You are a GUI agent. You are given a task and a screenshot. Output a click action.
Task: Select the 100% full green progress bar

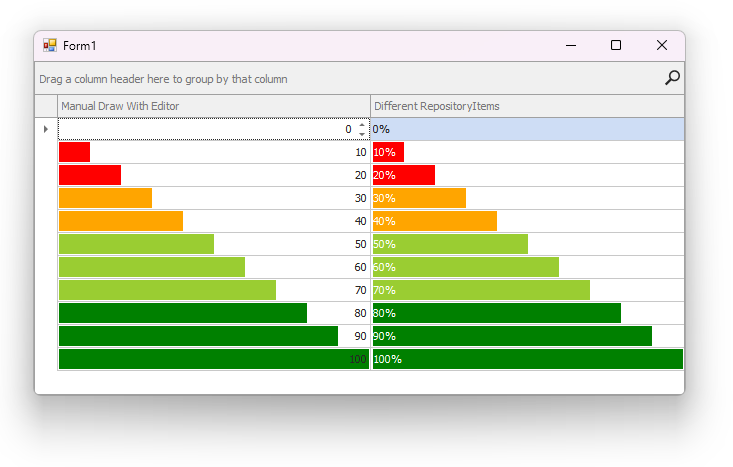[x=527, y=359]
